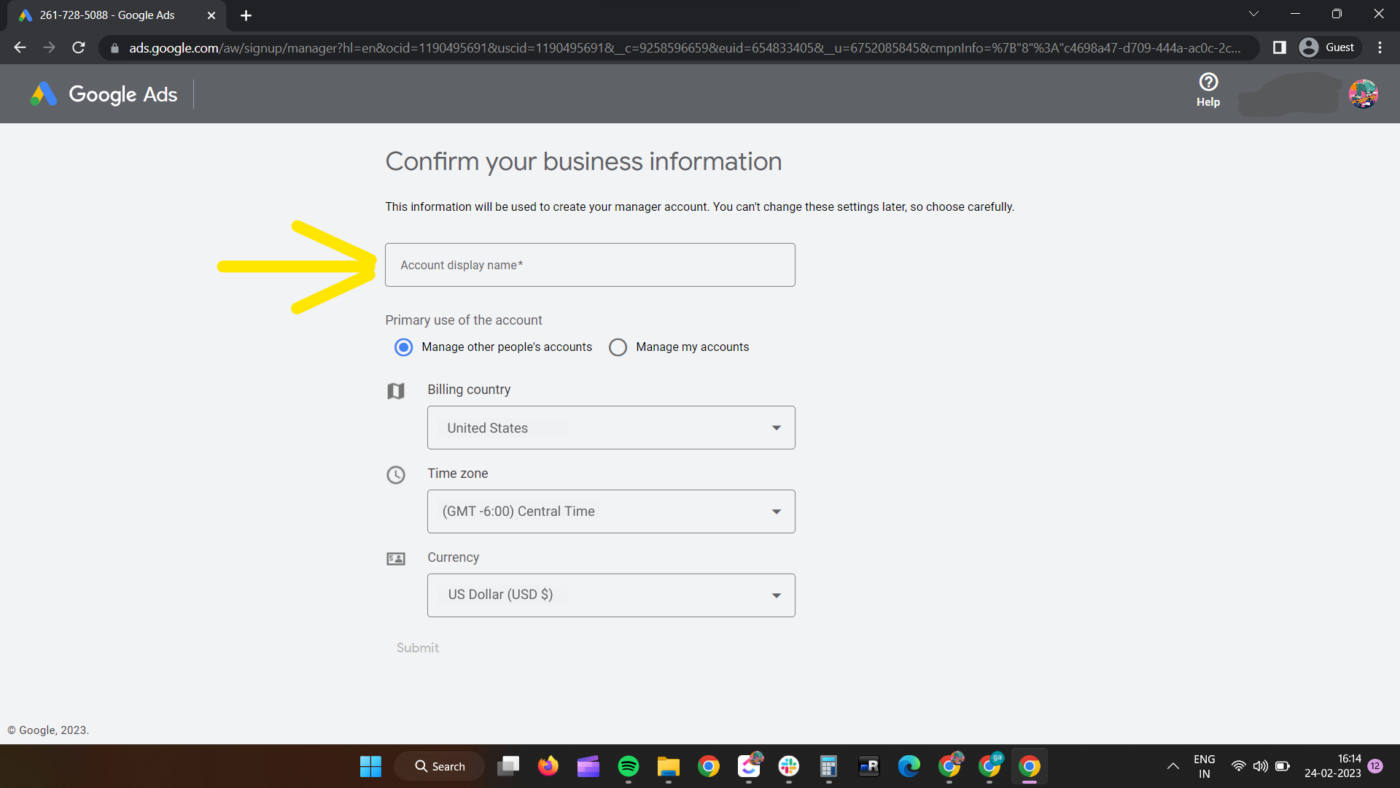Open the Time zone dropdown
1400x788 pixels.
pos(611,511)
